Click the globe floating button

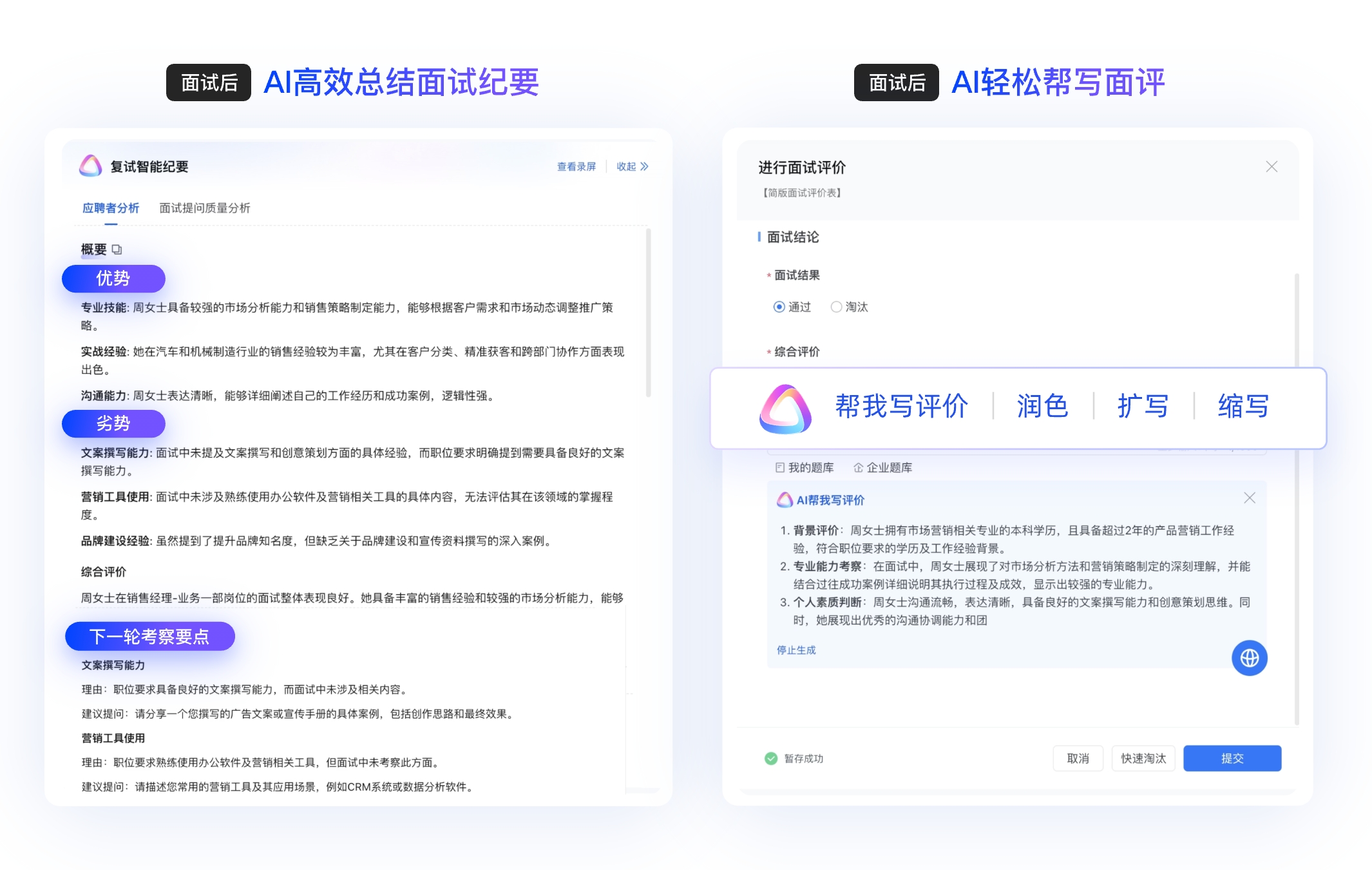[x=1249, y=658]
